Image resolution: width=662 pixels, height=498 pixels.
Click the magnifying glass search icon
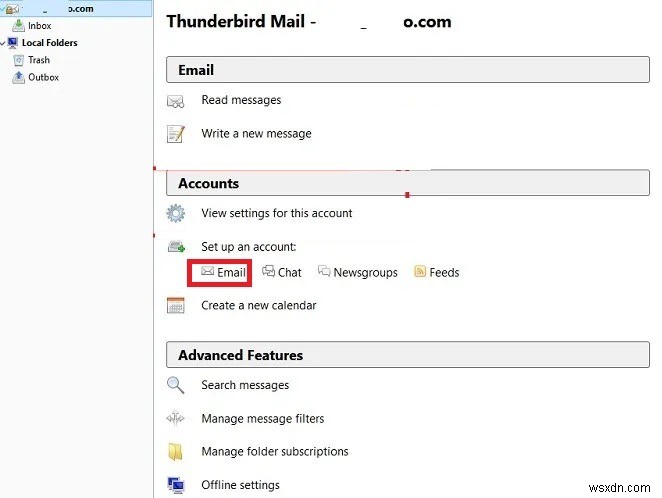[x=175, y=385]
